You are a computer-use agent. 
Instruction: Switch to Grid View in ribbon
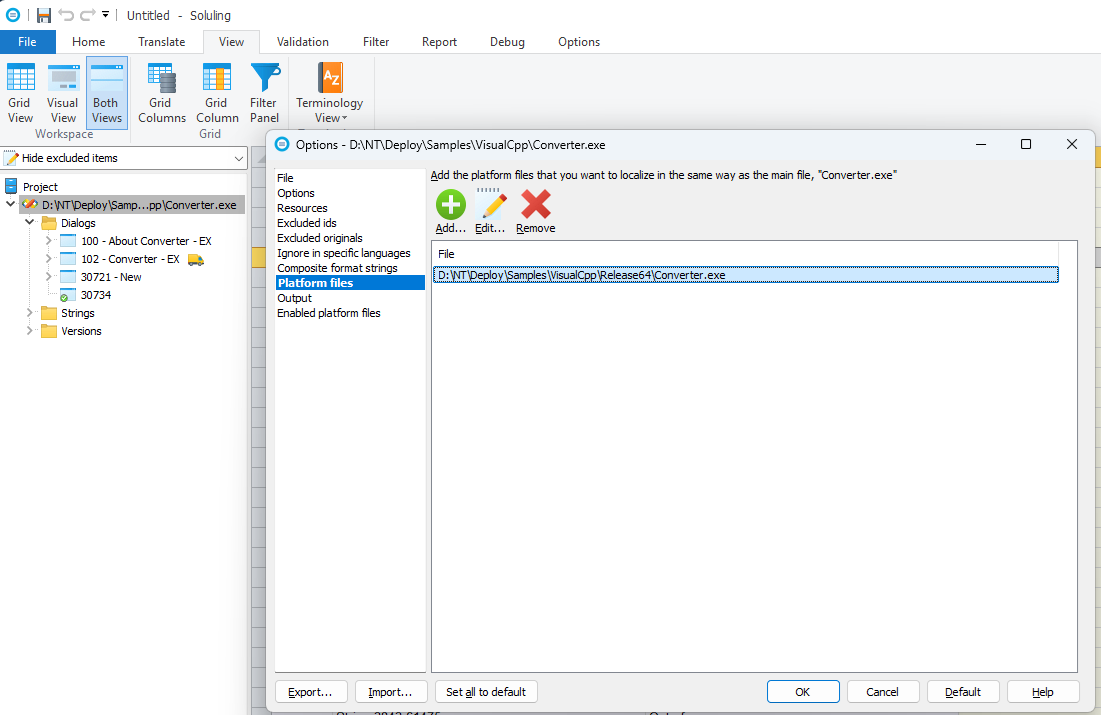point(20,92)
